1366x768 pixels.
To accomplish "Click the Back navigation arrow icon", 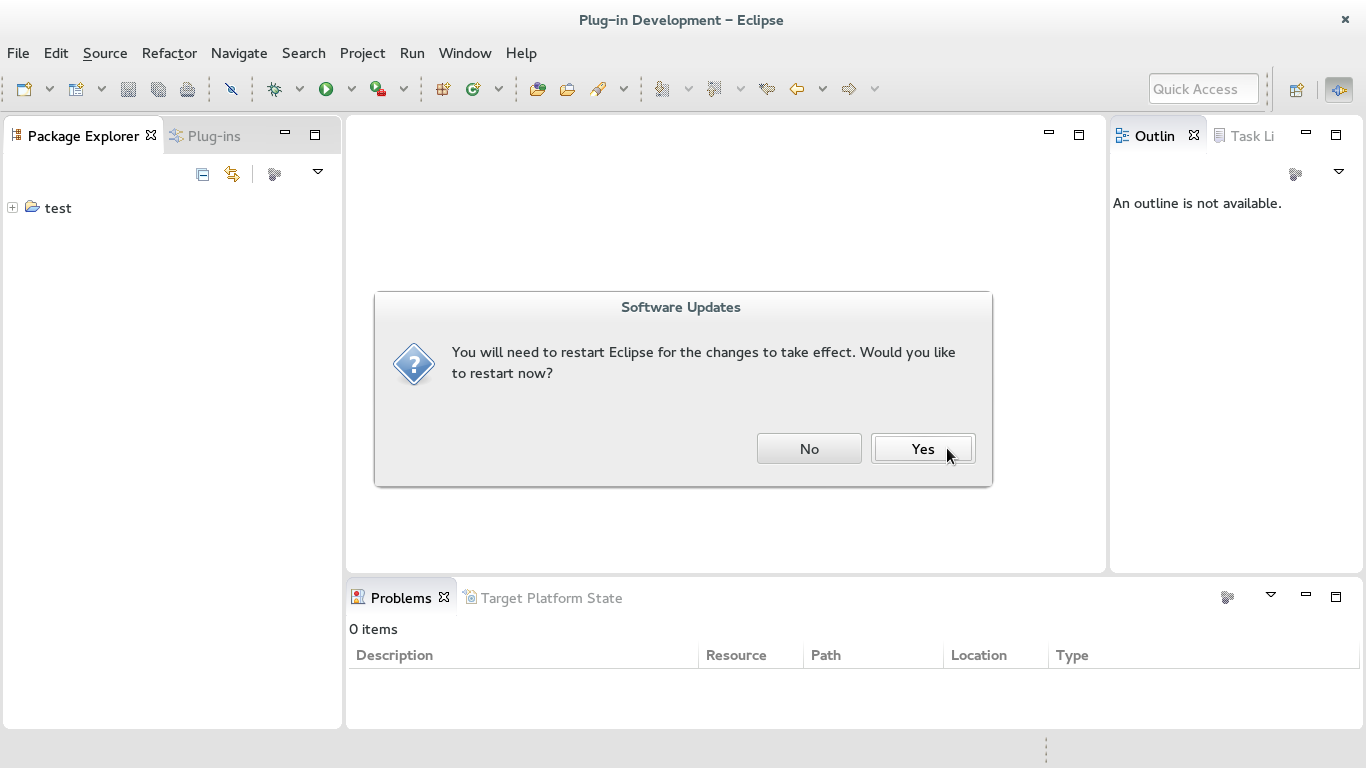I will click(x=797, y=89).
